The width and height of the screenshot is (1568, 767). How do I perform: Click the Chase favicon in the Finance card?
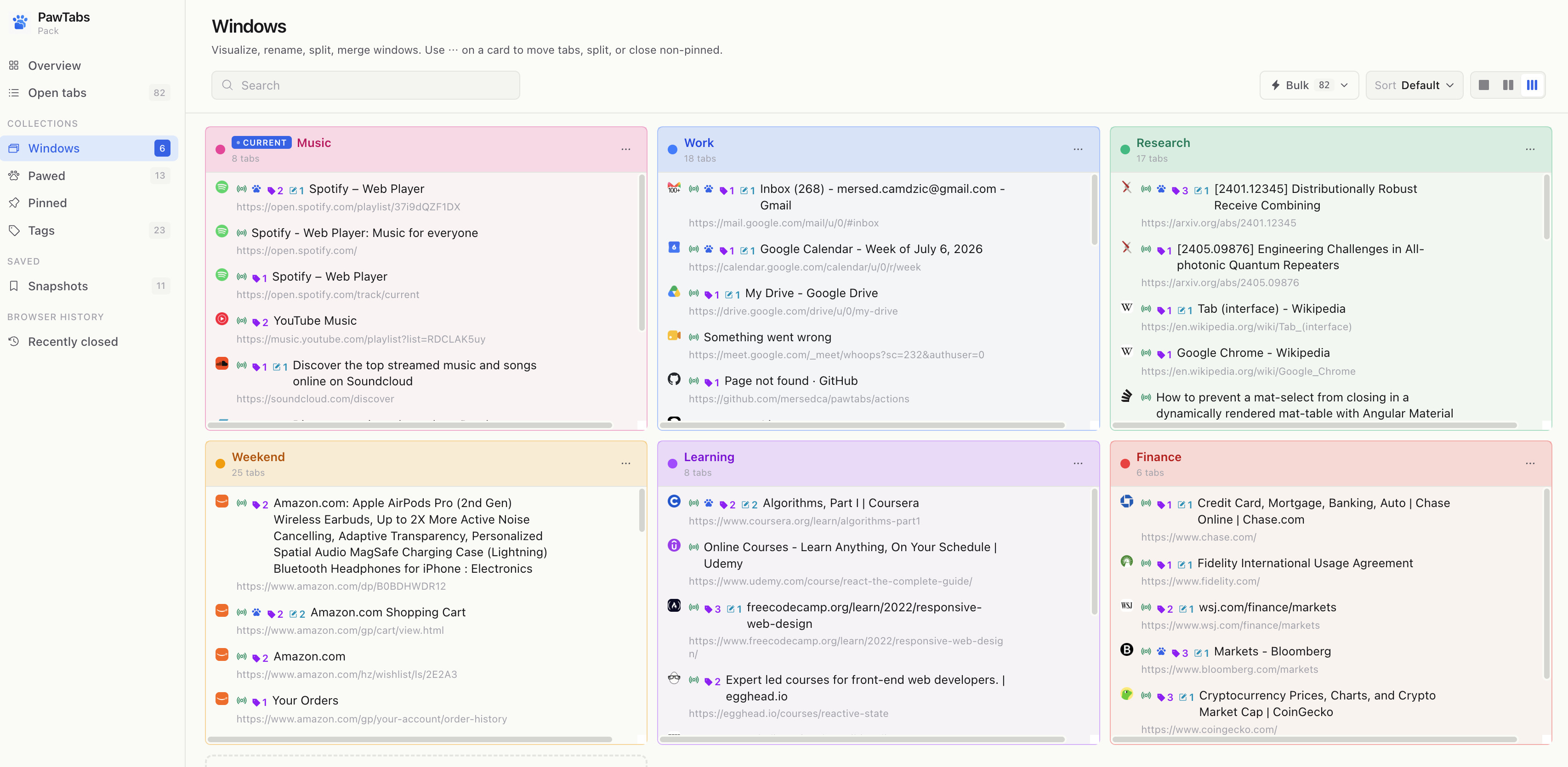coord(1127,501)
